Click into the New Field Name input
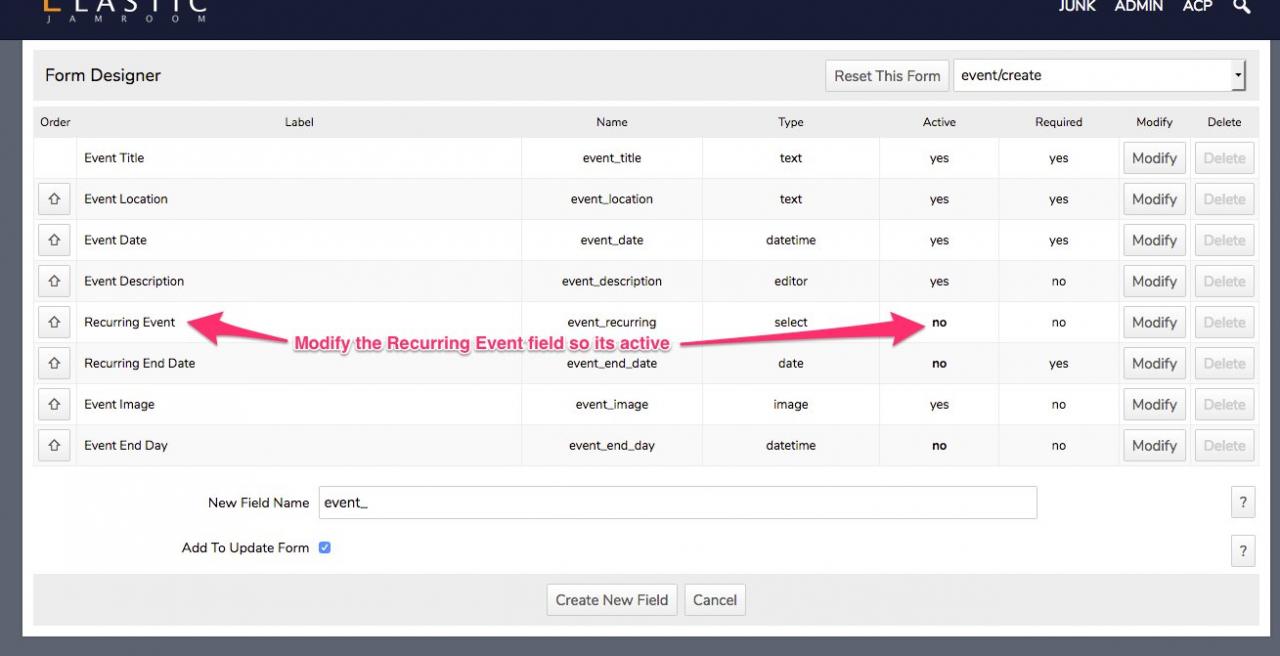Screen dimensions: 1280x656 (x=677, y=503)
